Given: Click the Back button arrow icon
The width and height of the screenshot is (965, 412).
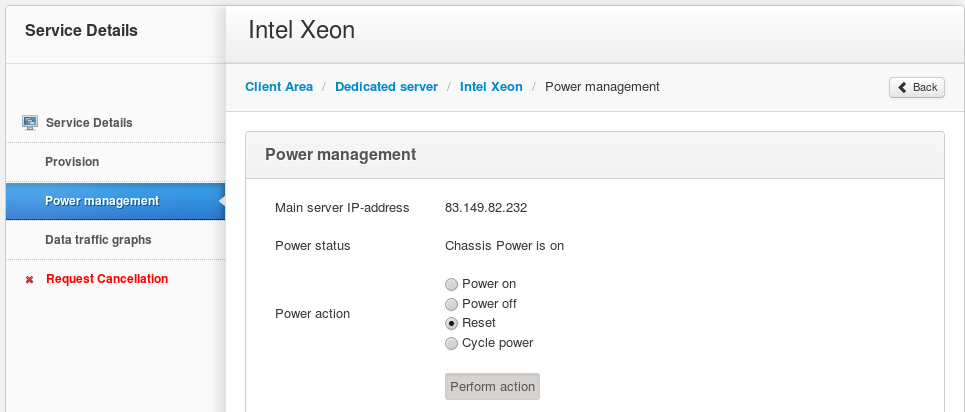Looking at the screenshot, I should (x=902, y=87).
